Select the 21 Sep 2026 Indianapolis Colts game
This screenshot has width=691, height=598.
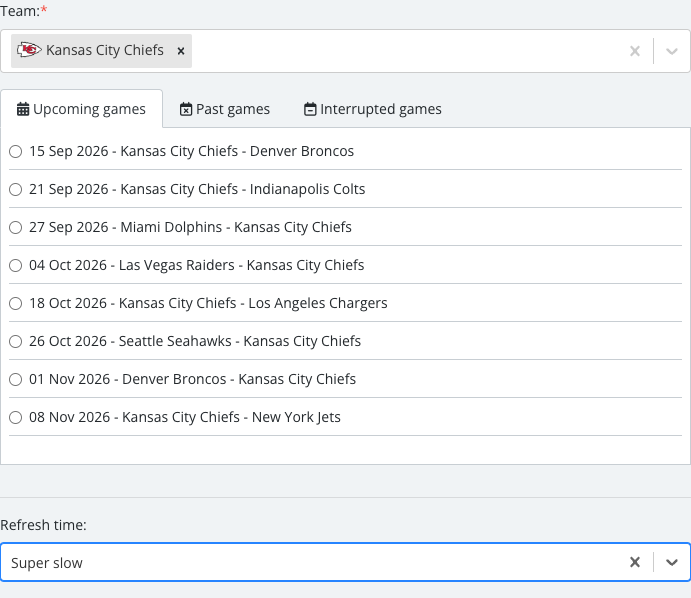16,189
